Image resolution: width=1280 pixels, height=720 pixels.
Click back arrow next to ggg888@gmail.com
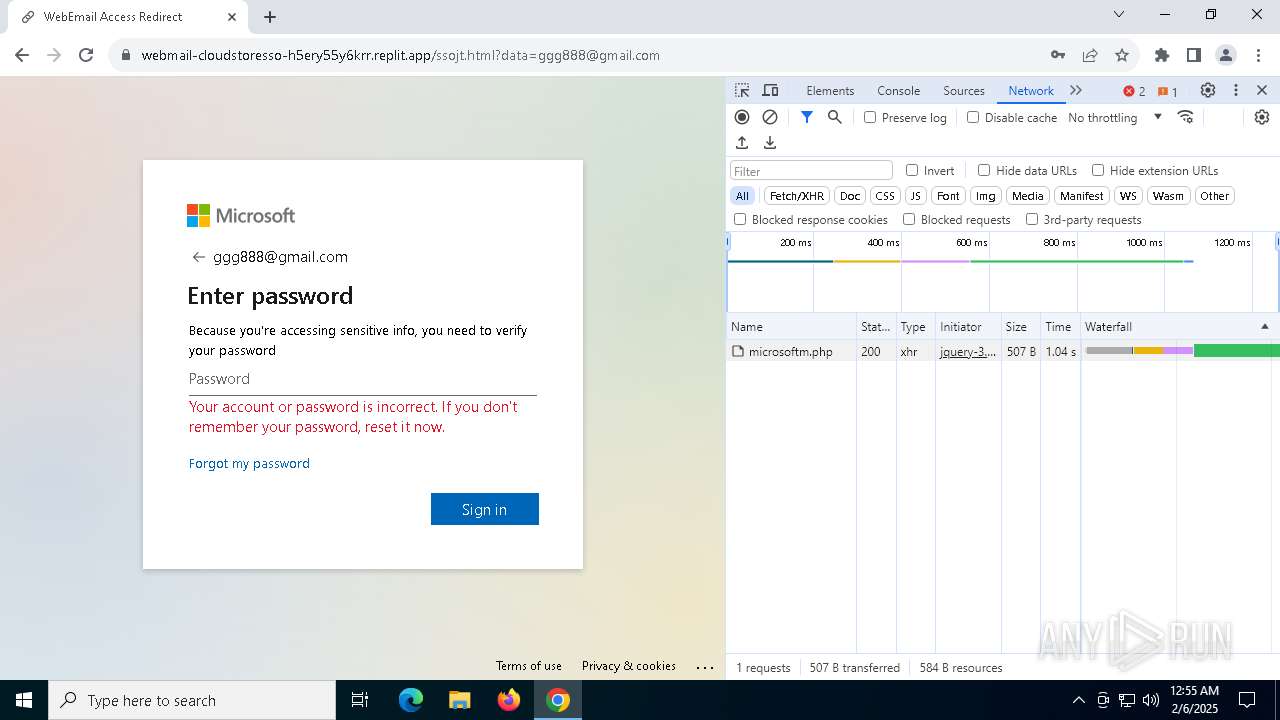(198, 257)
